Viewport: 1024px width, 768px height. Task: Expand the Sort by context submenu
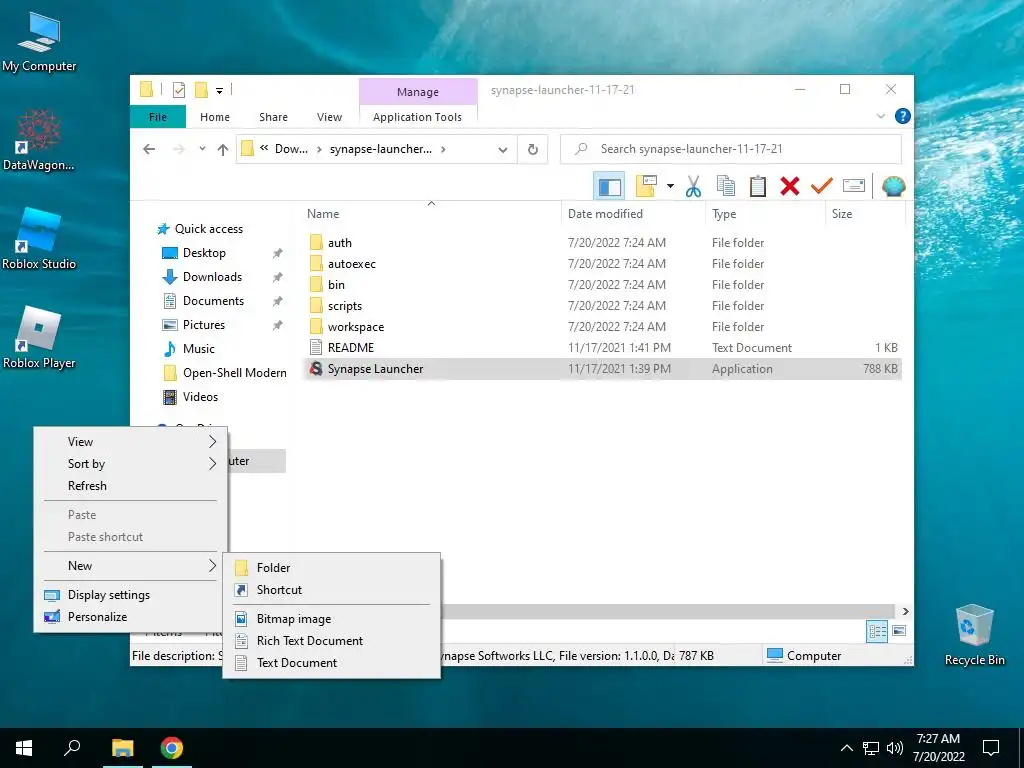131,464
